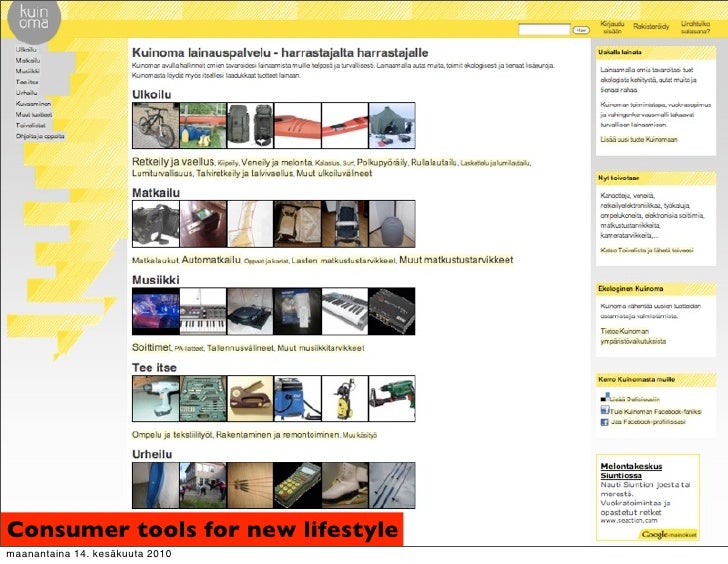
Task: Open Rakentaminen ja remontoiminen link
Action: pos(278,435)
